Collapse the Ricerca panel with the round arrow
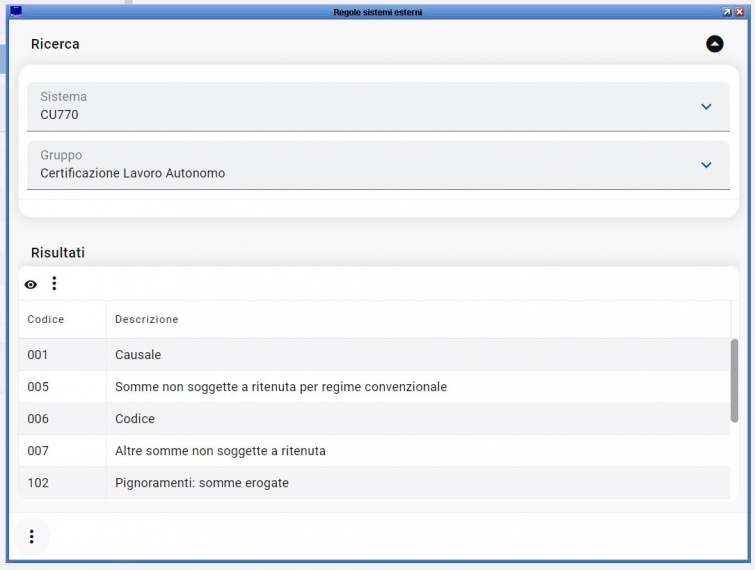This screenshot has width=755, height=570. pyautogui.click(x=715, y=44)
